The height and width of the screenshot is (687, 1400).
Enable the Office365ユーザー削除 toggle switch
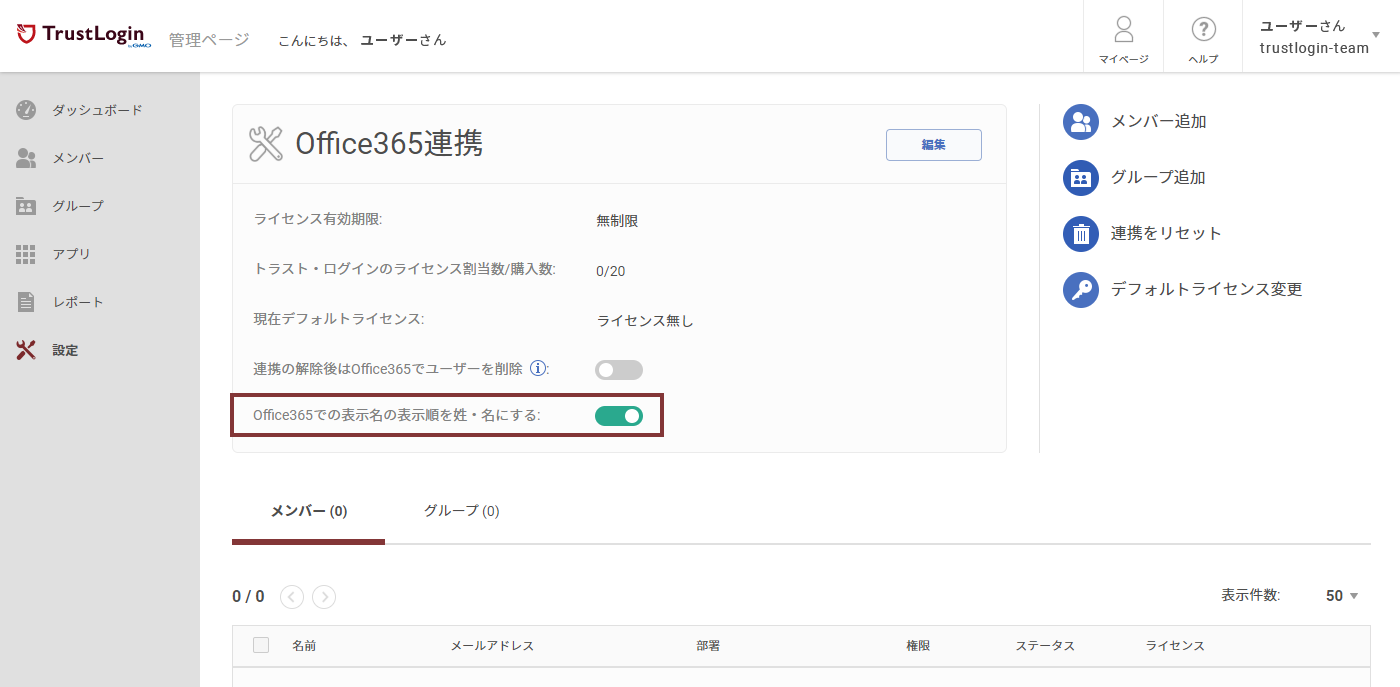coord(618,369)
